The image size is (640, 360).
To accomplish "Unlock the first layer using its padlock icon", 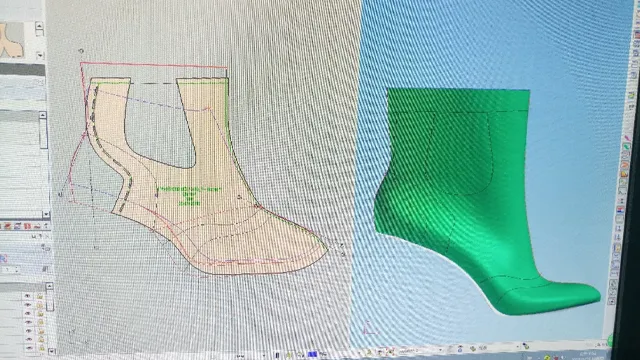I will click(x=40, y=296).
